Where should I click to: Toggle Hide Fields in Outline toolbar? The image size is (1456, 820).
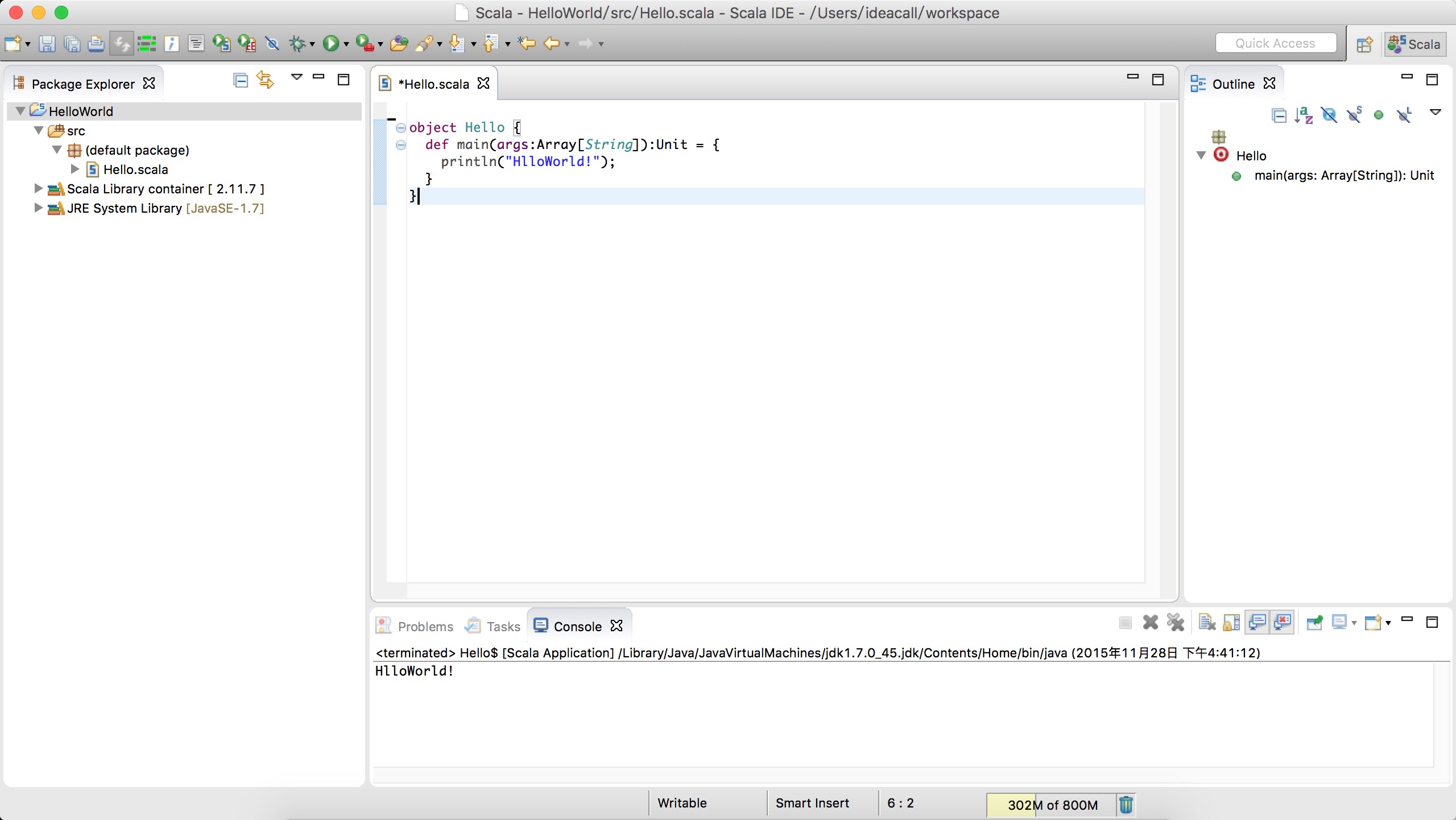tap(1329, 115)
